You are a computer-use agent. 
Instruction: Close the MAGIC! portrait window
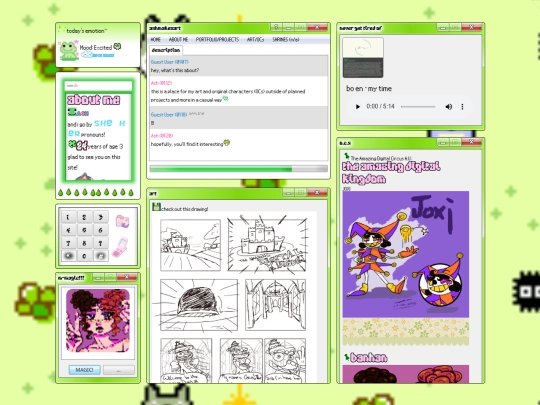pos(127,277)
